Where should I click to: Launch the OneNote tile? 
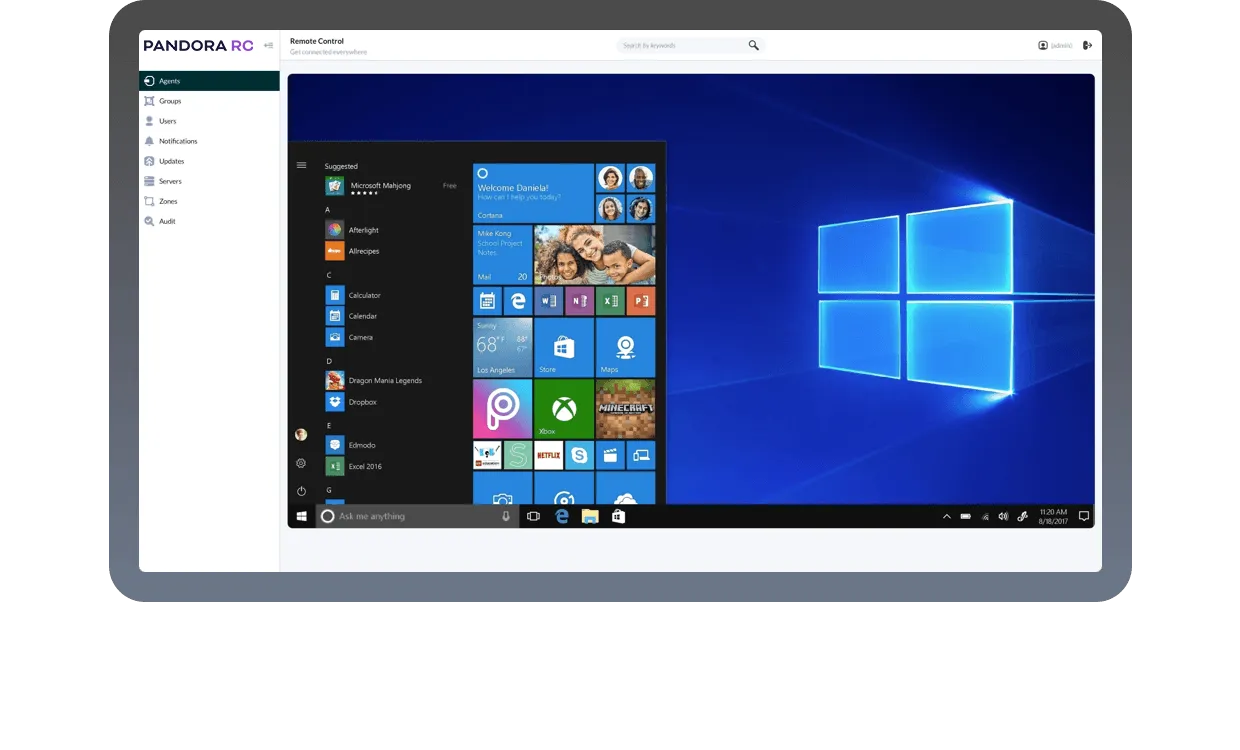[x=579, y=300]
